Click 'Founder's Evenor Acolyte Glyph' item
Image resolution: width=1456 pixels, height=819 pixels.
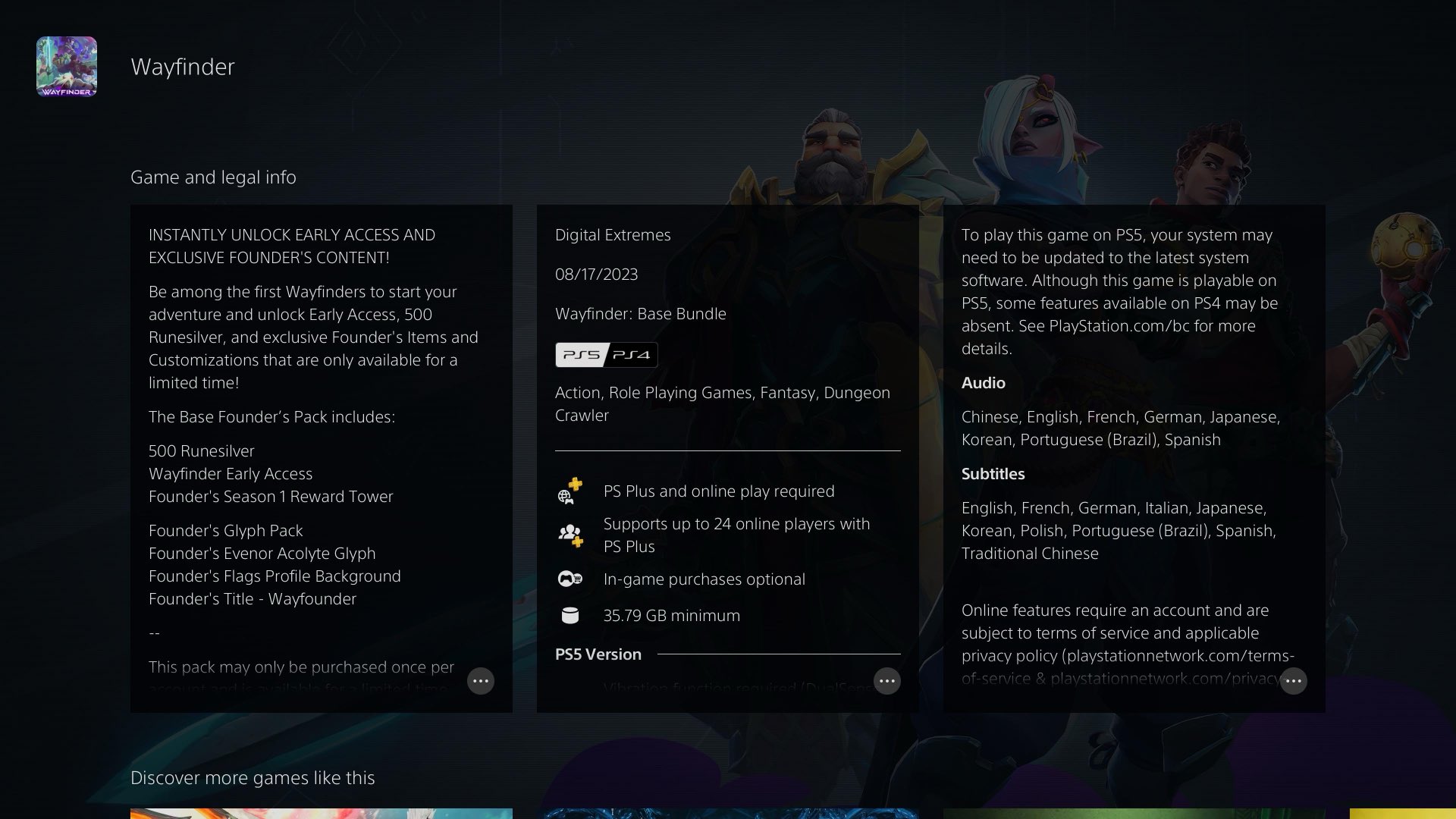262,554
